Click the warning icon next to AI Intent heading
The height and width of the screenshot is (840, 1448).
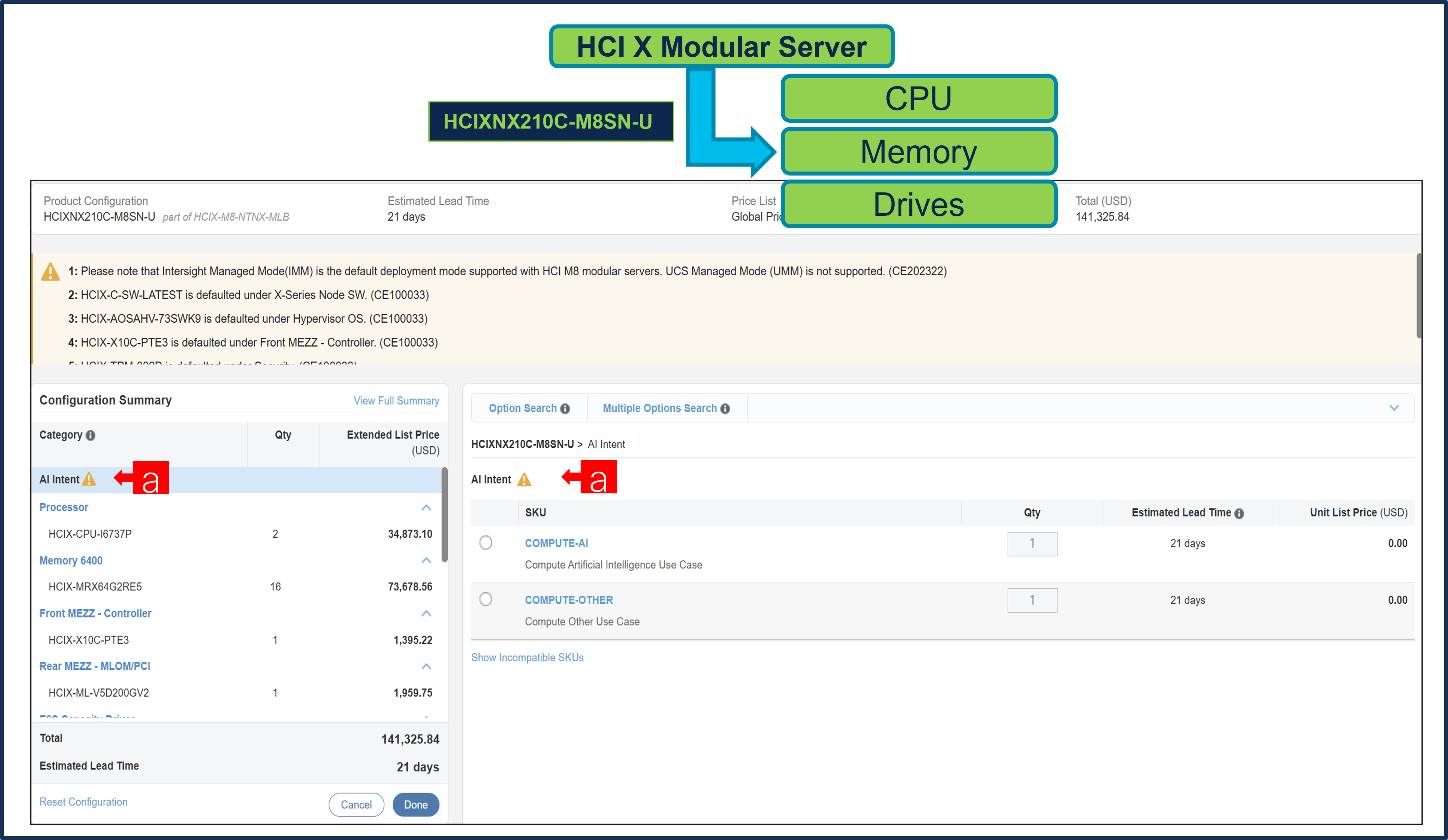point(524,479)
